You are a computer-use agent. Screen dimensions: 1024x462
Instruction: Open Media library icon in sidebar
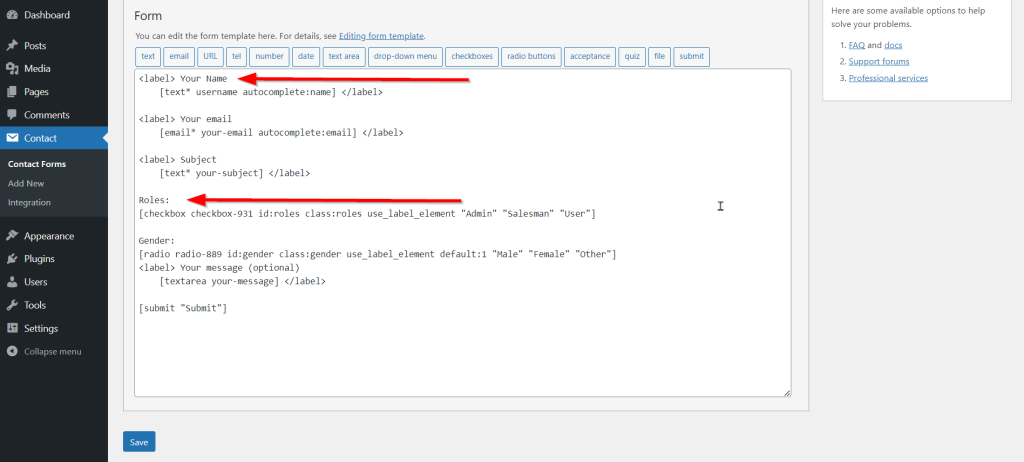click(12, 69)
